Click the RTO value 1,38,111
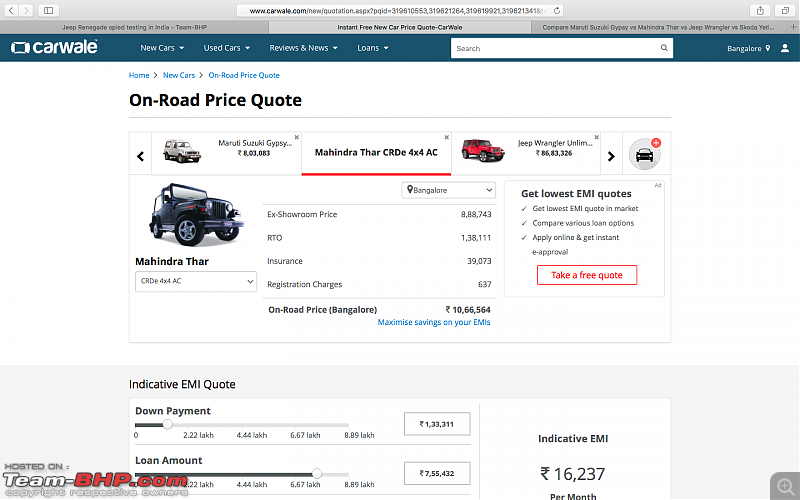Viewport: 800px width, 500px height. tap(476, 238)
